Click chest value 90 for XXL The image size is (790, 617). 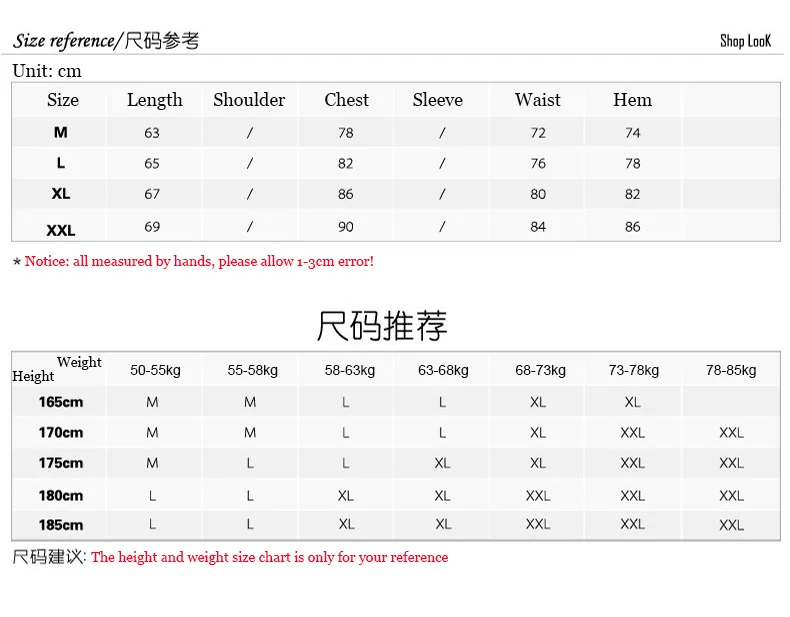(x=346, y=227)
